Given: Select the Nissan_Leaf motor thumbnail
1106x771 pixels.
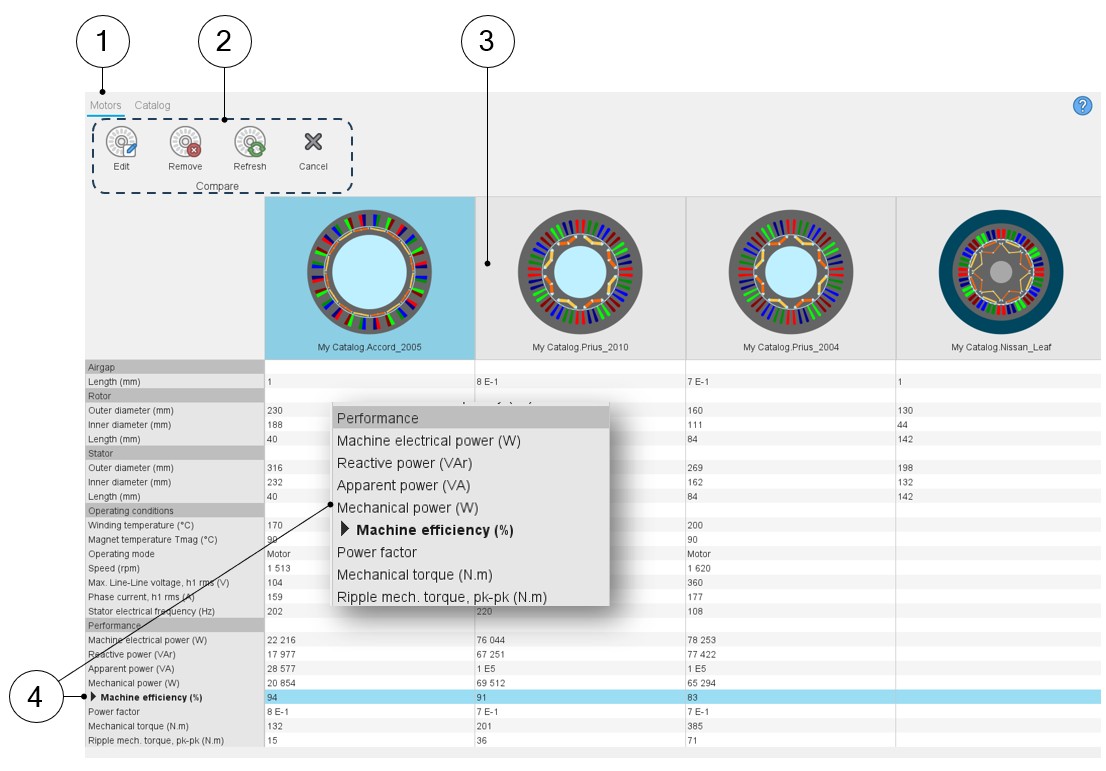Looking at the screenshot, I should coord(1000,271).
